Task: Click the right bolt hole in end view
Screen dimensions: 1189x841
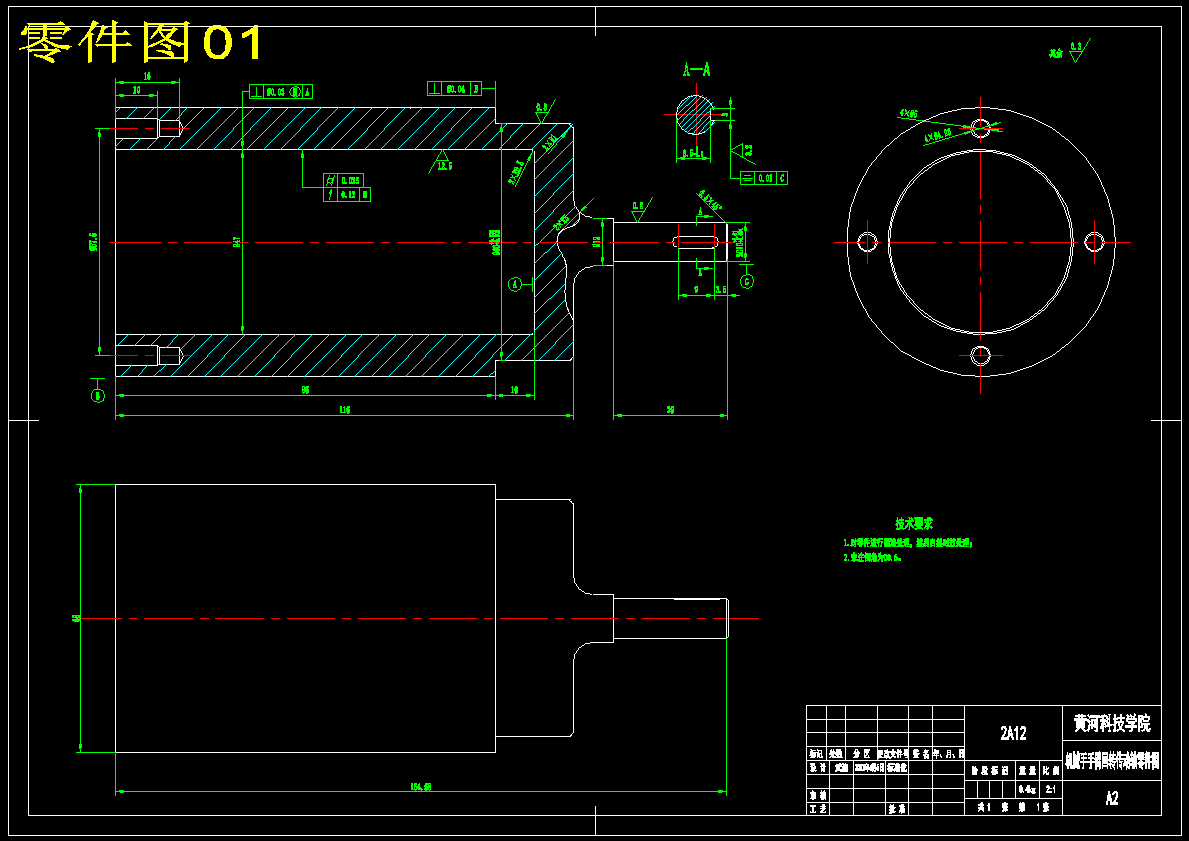Action: click(1094, 243)
